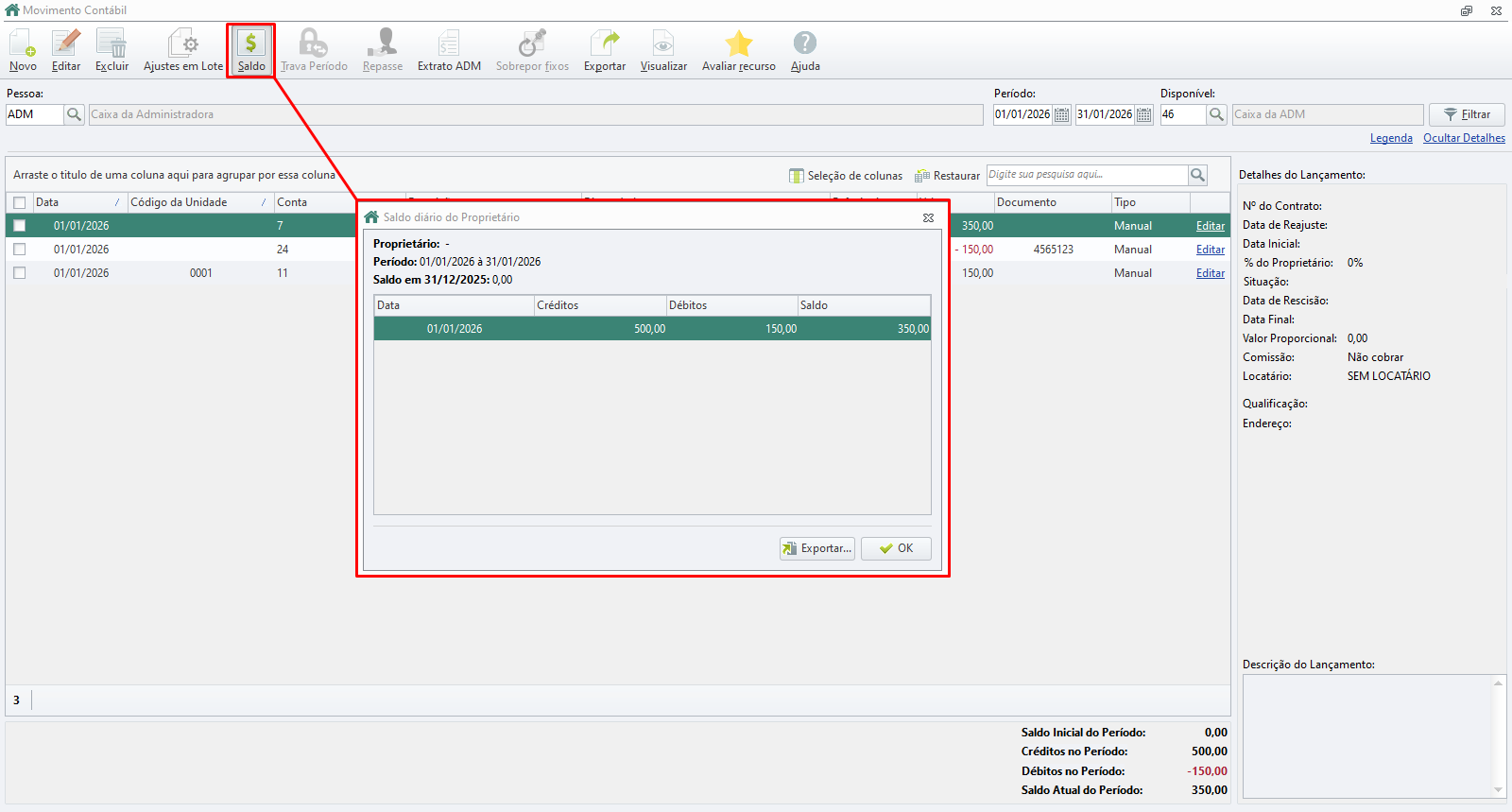This screenshot has width=1512, height=812.
Task: Click OK in Saldo diário dialog
Action: coord(896,548)
